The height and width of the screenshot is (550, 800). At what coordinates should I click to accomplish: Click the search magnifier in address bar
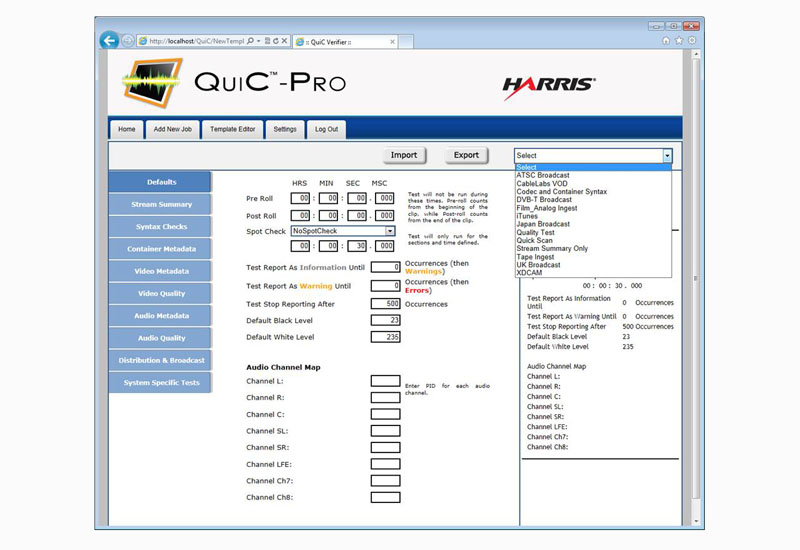[250, 41]
